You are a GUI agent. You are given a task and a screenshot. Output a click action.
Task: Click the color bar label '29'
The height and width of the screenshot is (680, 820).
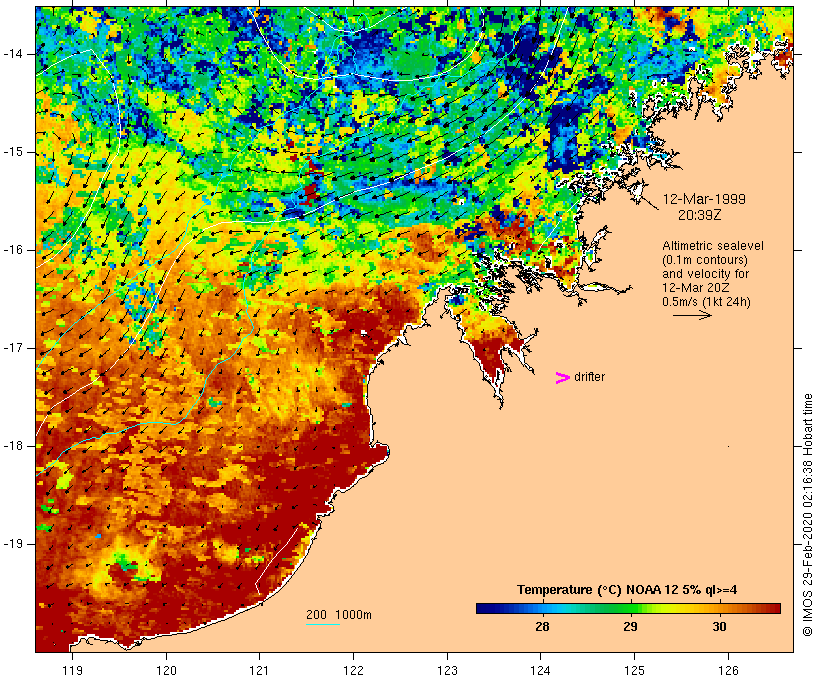630,626
